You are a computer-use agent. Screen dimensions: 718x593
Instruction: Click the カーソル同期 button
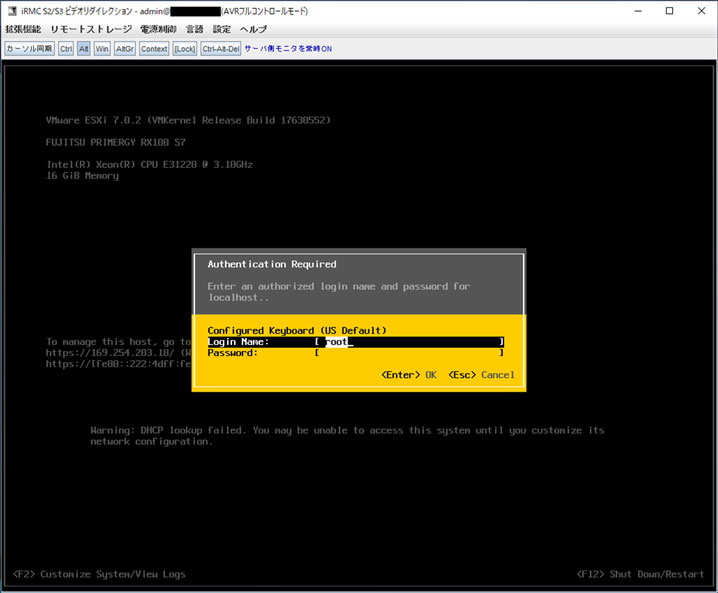pos(29,49)
